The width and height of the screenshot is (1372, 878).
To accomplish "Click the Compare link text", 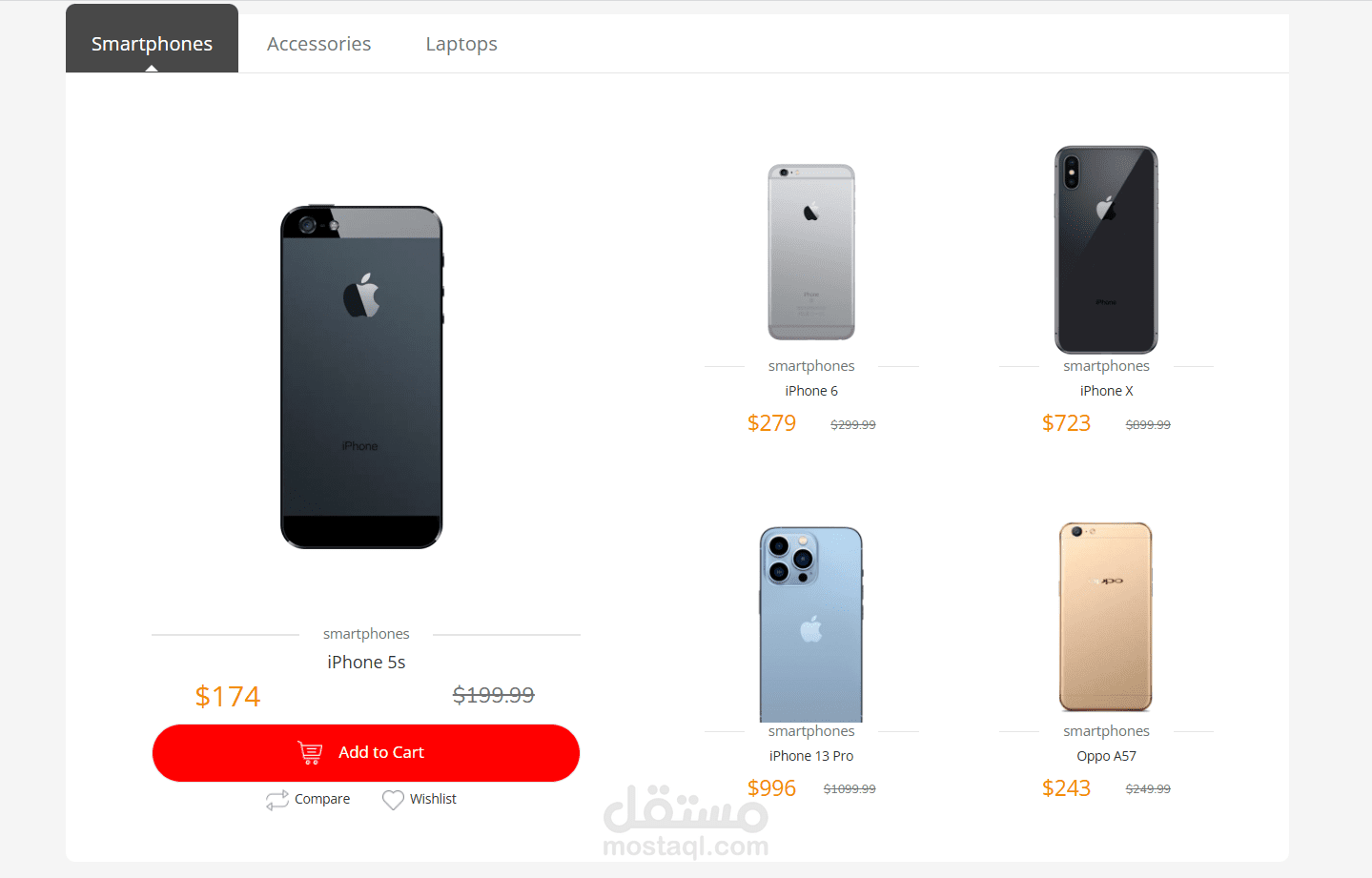I will pyautogui.click(x=322, y=799).
